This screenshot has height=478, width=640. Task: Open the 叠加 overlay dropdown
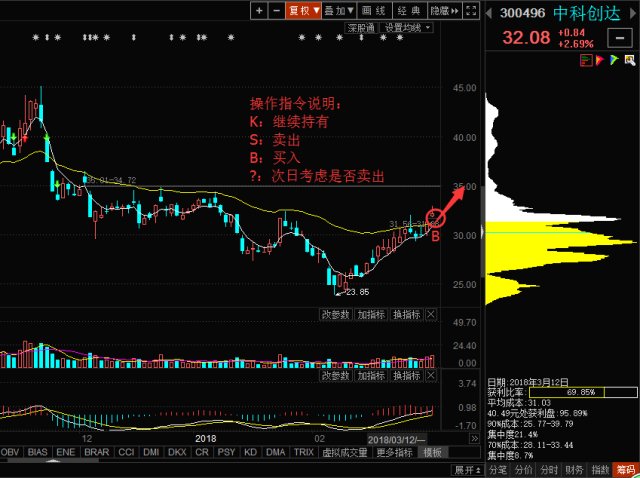[339, 10]
